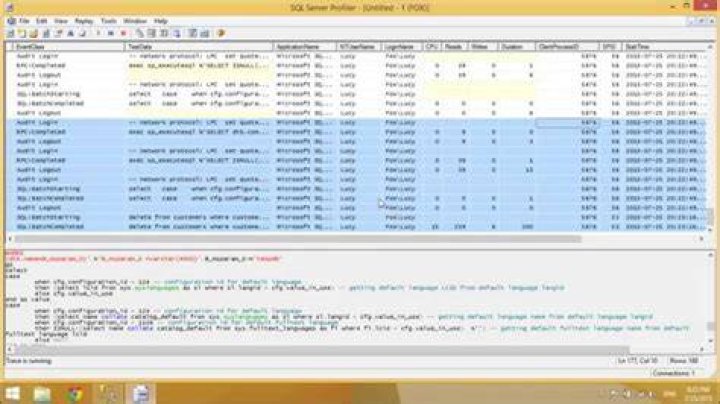Click the StartTime column header
Viewport: 720px width, 404px height.
[x=664, y=47]
